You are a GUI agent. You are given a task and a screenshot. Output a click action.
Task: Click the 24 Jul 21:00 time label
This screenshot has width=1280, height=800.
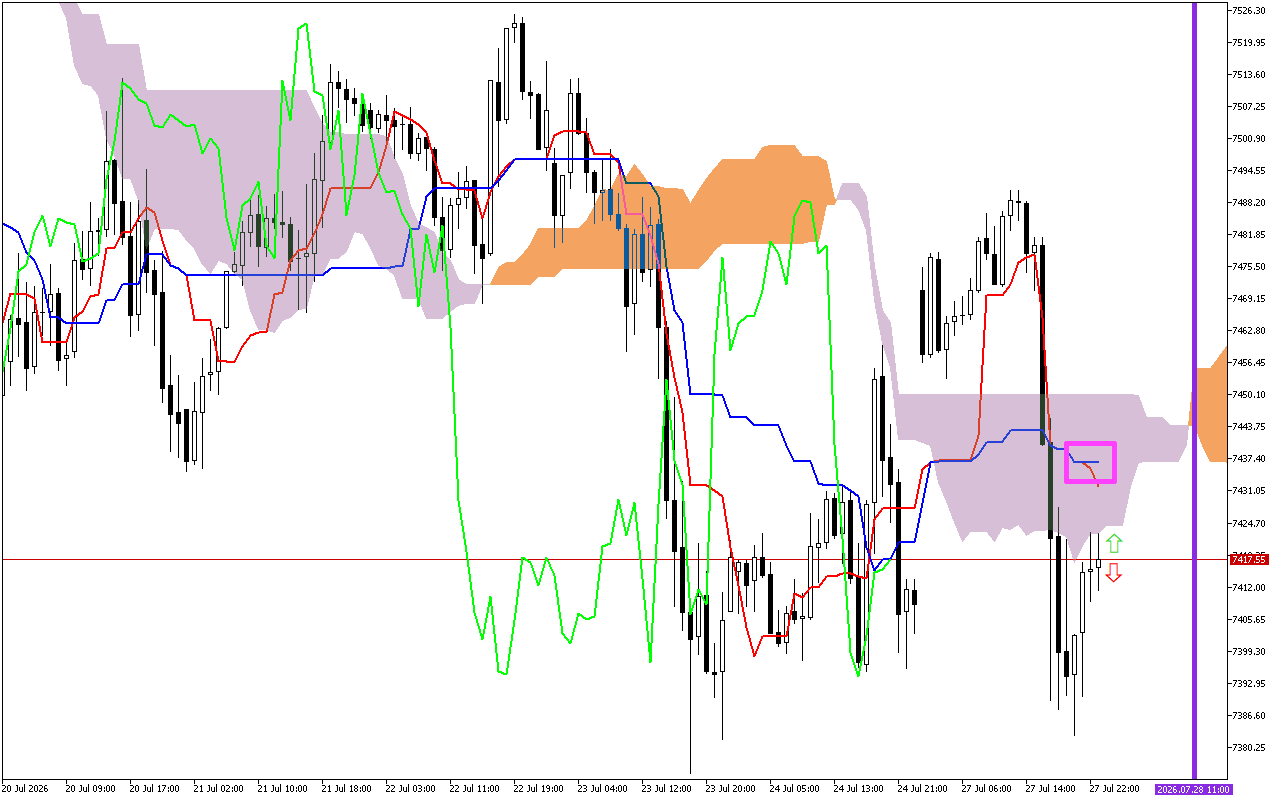point(922,789)
